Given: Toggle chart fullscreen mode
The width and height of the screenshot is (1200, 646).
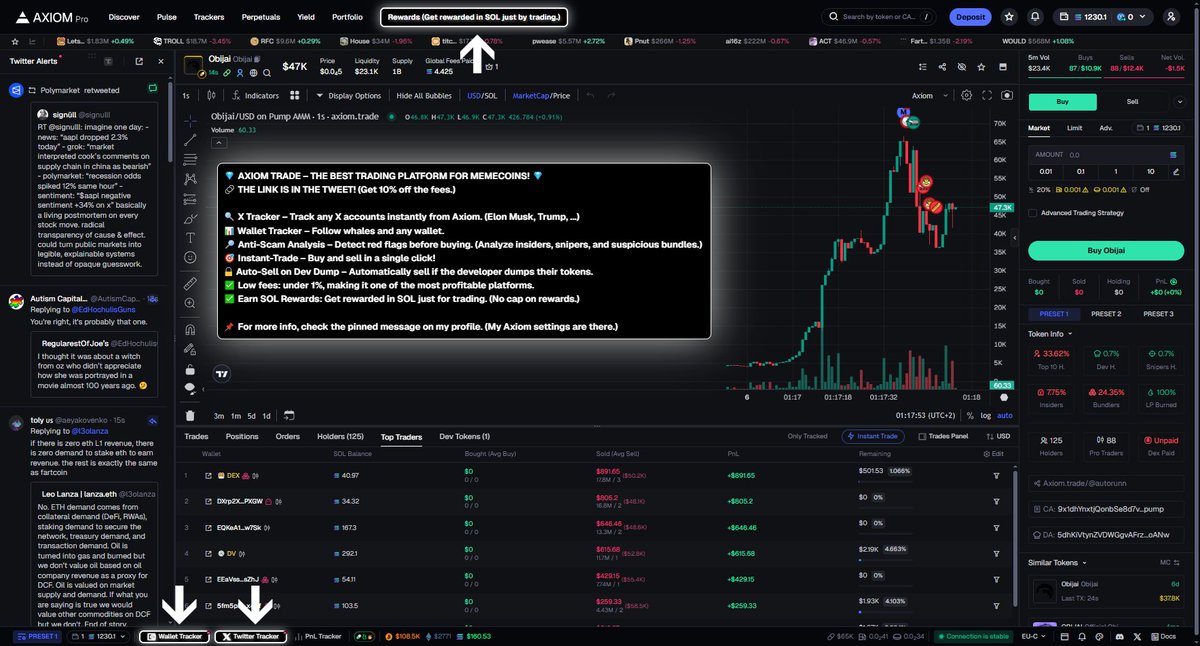Looking at the screenshot, I should pos(986,96).
